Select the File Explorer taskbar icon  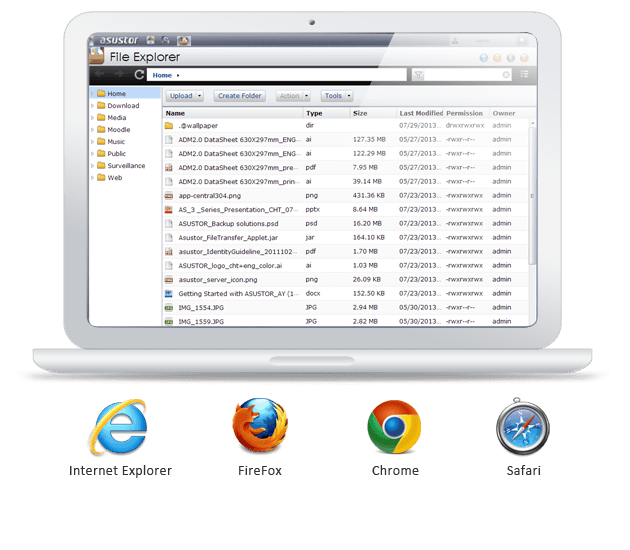tap(184, 40)
